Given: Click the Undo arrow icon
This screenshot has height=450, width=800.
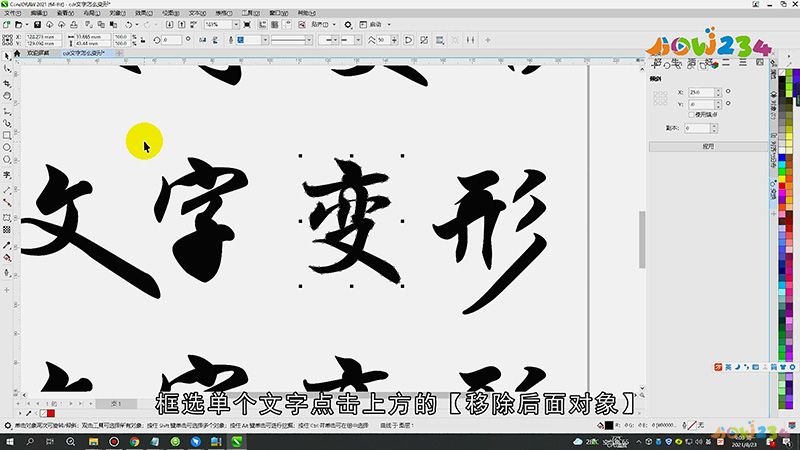Looking at the screenshot, I should click(129, 24).
